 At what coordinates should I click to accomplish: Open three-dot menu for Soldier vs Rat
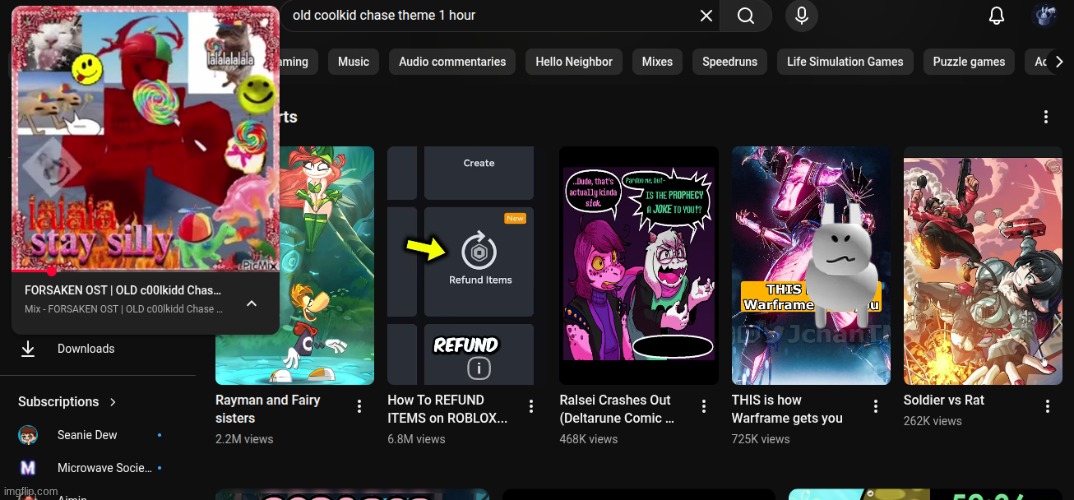[1047, 407]
